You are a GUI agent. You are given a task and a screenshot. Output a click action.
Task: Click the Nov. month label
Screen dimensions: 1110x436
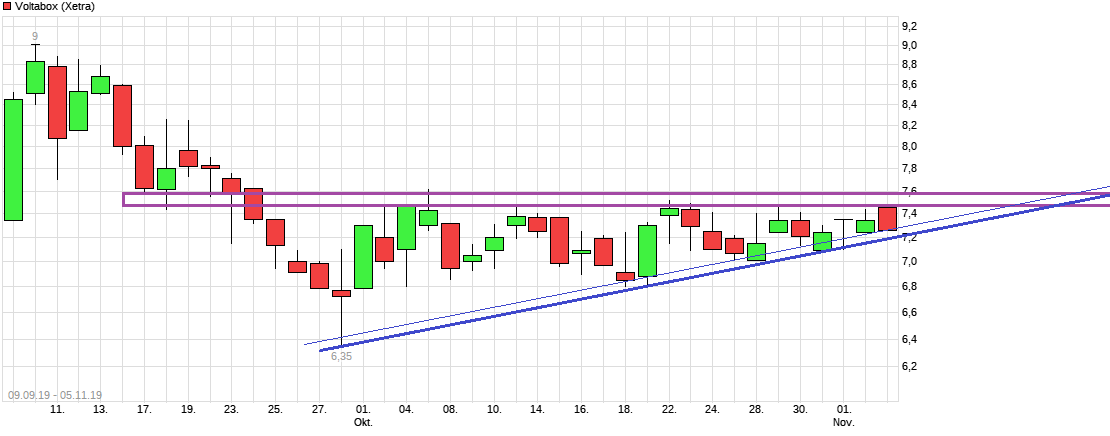click(844, 422)
